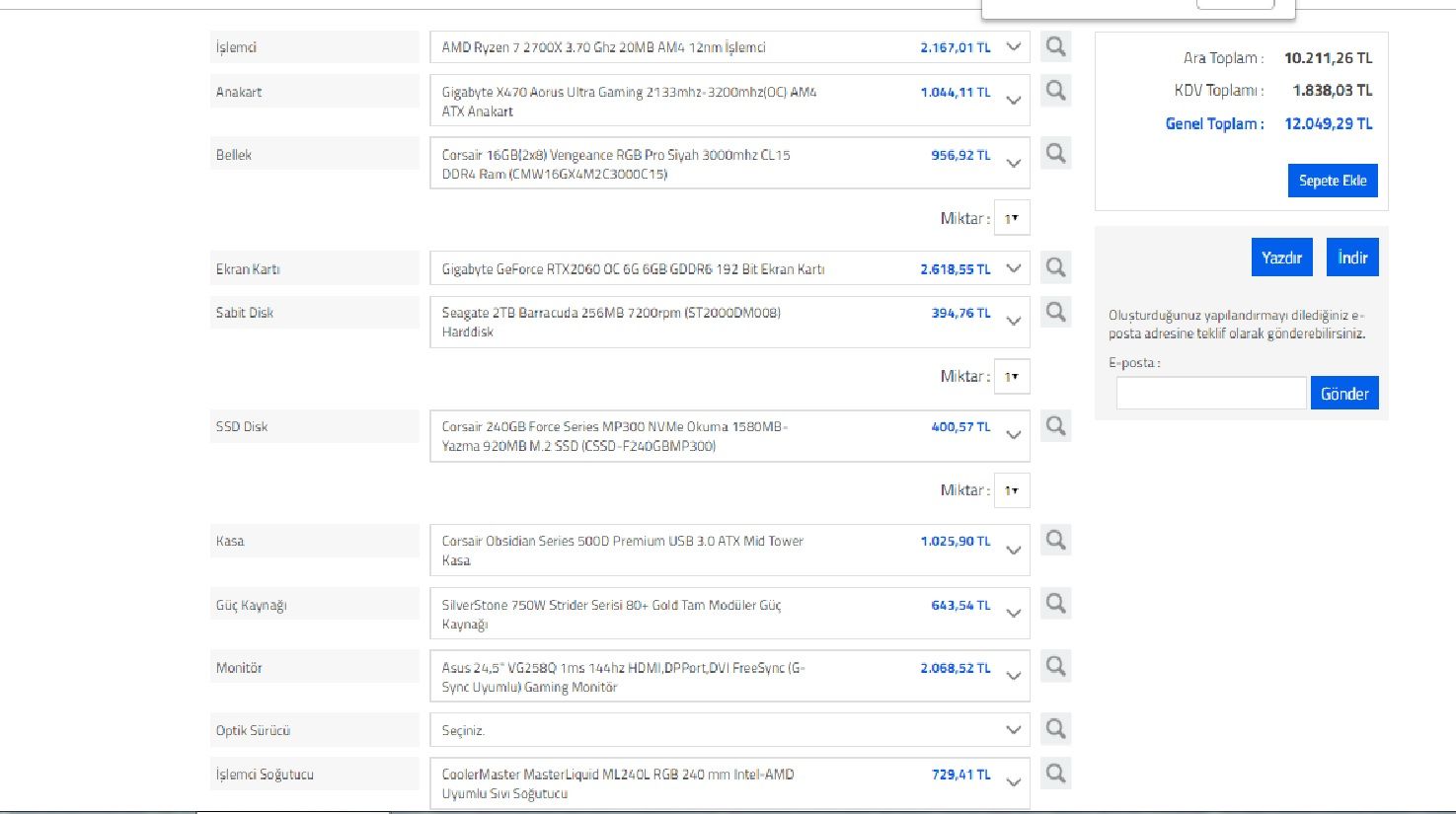
Task: Click the 'E-posta :' field label
Action: [x=1134, y=363]
